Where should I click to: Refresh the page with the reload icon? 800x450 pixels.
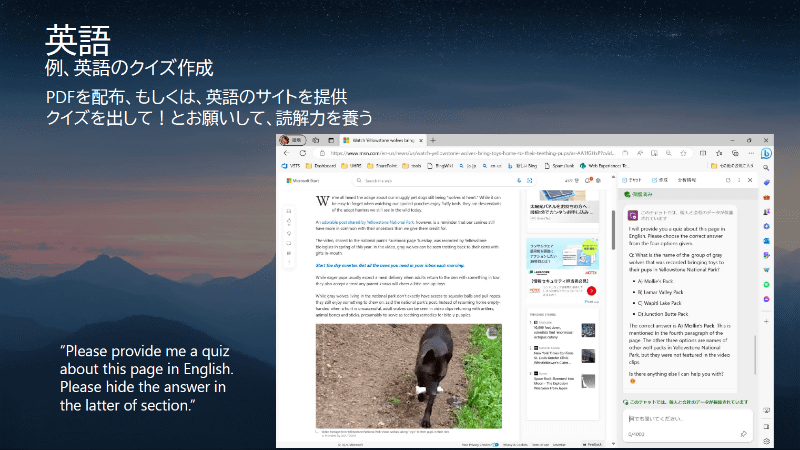[x=303, y=153]
